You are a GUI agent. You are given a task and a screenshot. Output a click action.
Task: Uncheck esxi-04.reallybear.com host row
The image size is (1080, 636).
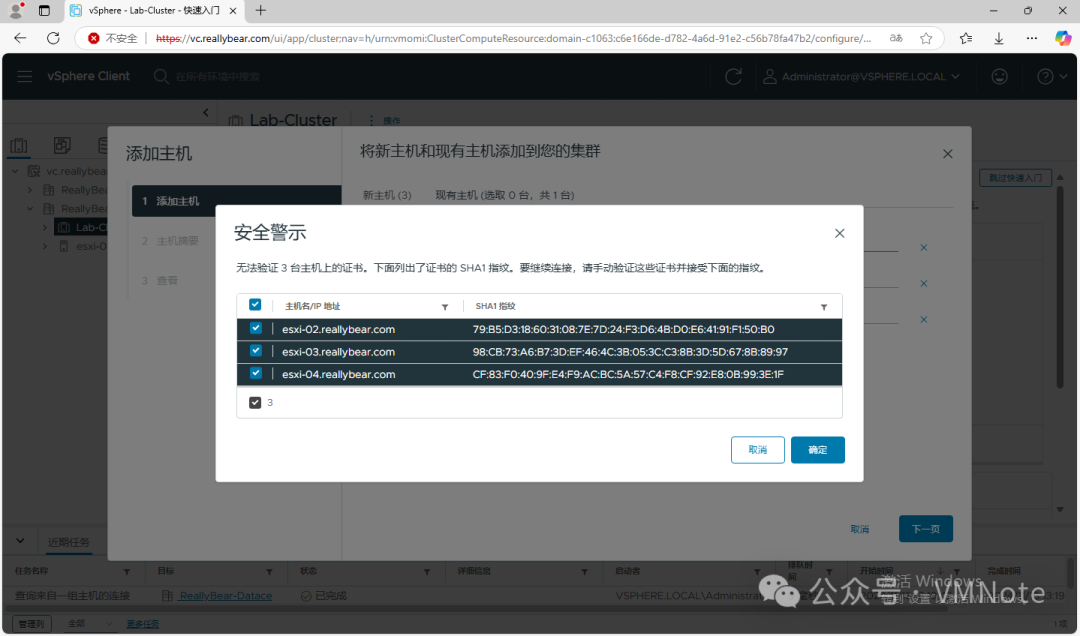tap(256, 373)
